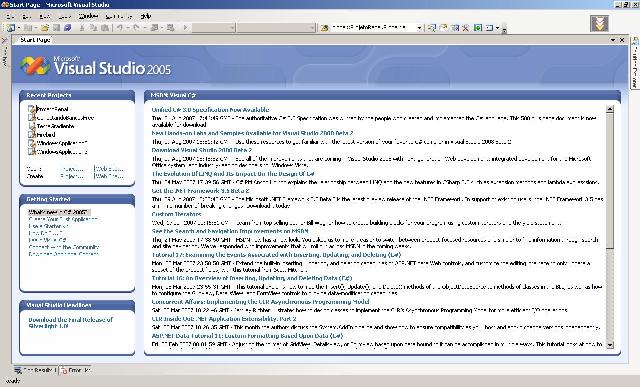Screen dimensions: 640x387
Task: Open the Solution Platforms combo box
Action: pyautogui.click(x=276, y=28)
